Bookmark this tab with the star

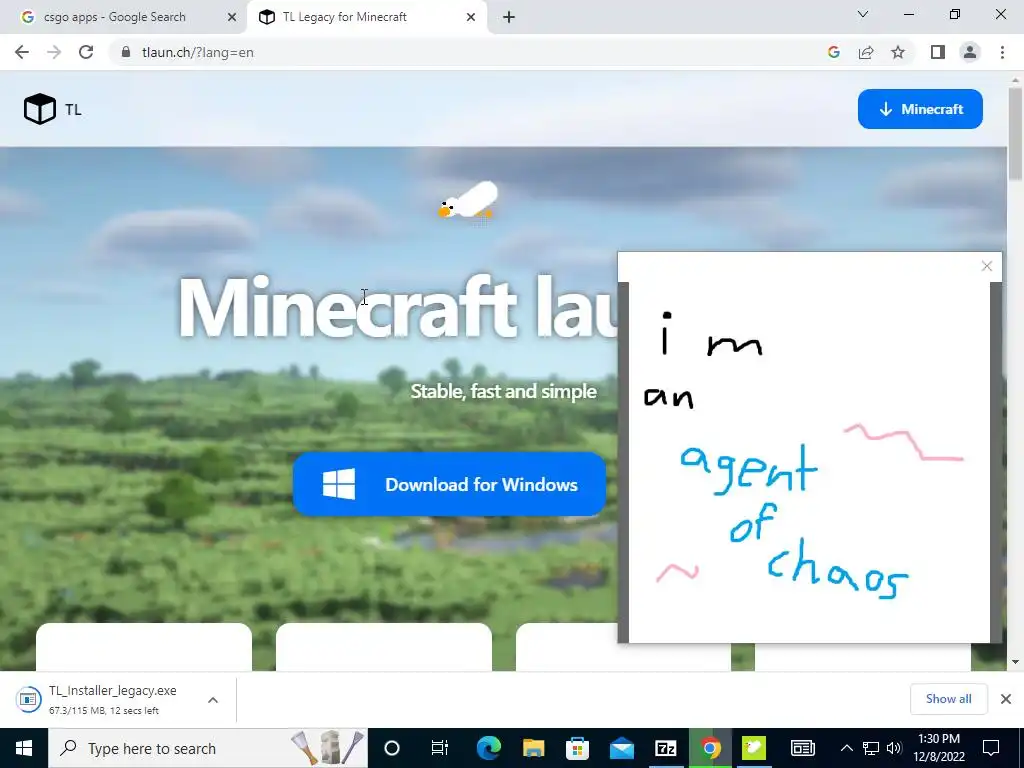point(898,52)
